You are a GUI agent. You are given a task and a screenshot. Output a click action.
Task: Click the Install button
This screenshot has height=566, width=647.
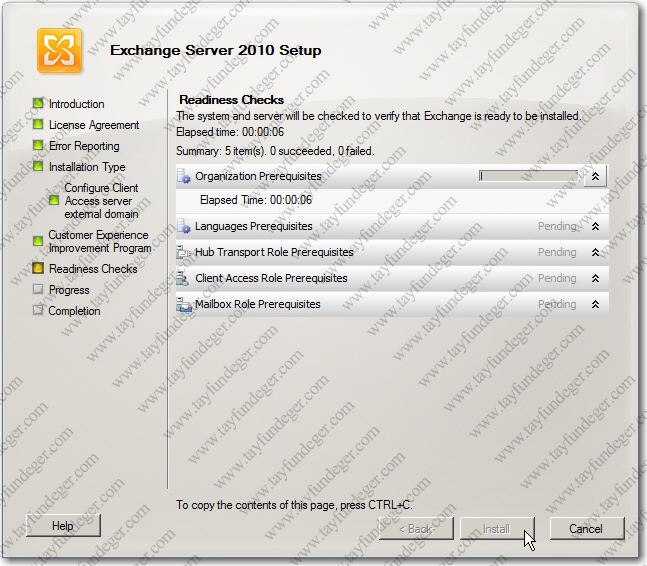[x=497, y=528]
